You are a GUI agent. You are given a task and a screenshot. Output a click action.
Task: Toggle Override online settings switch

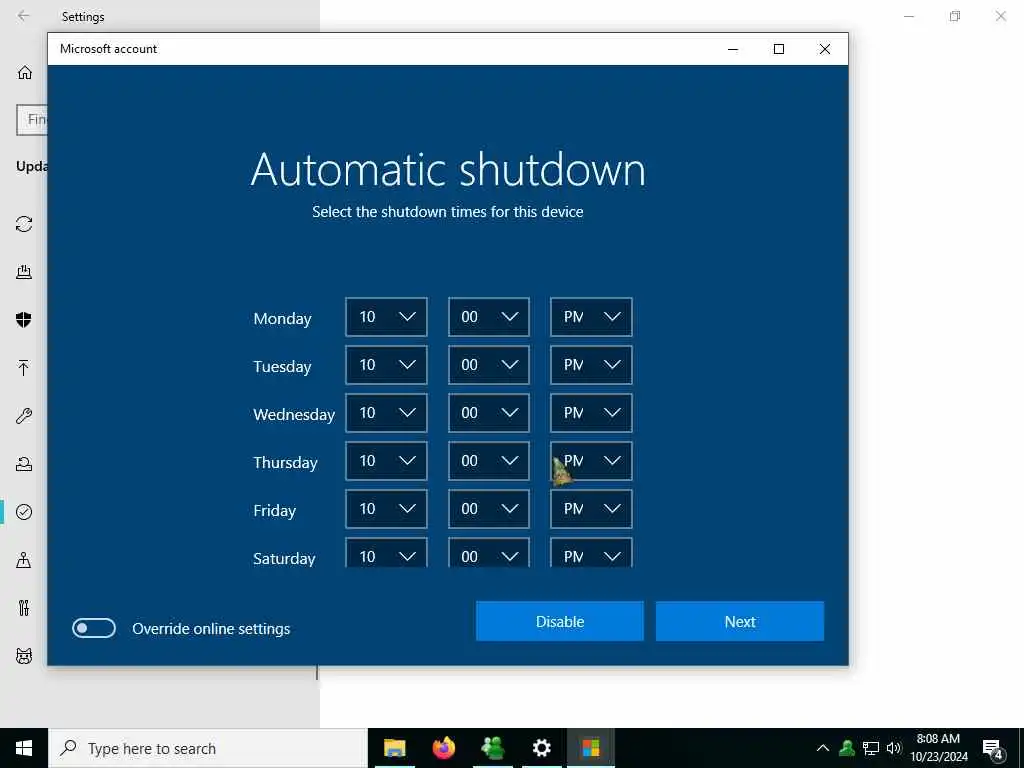click(x=94, y=628)
